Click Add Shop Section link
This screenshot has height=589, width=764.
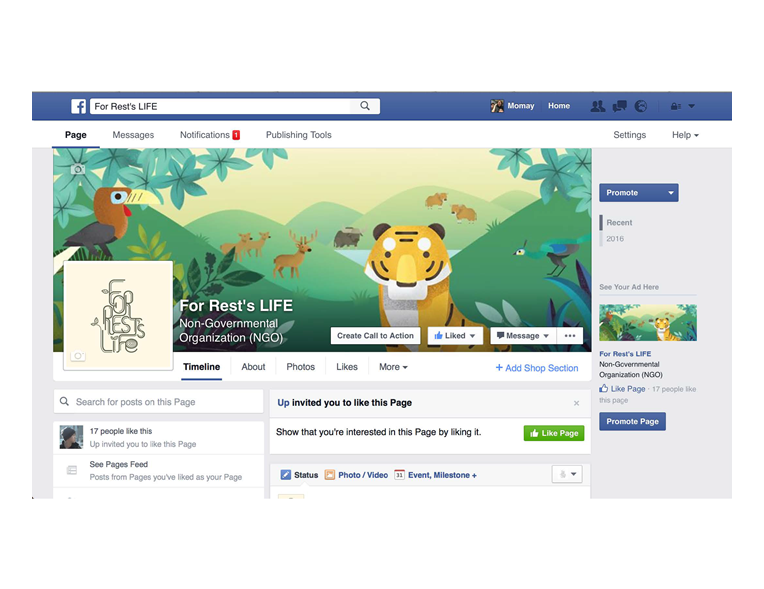pyautogui.click(x=537, y=368)
